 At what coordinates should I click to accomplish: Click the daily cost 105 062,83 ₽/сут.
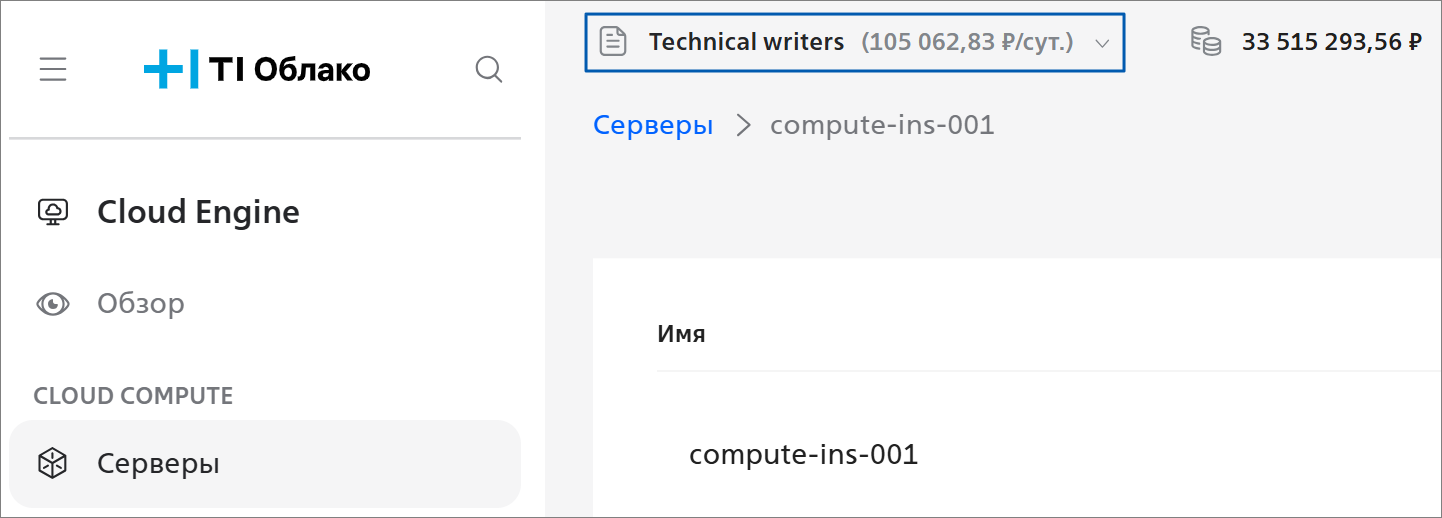point(966,42)
